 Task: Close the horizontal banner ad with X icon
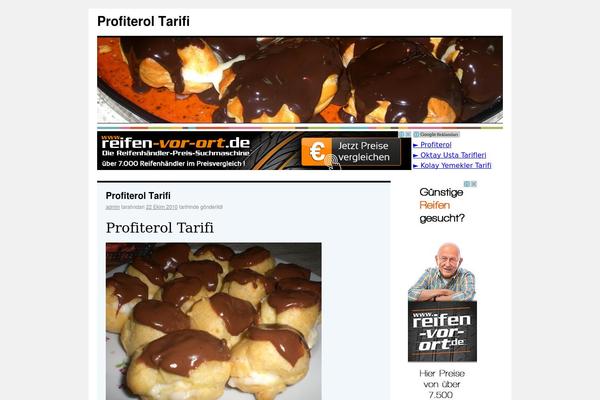408,134
